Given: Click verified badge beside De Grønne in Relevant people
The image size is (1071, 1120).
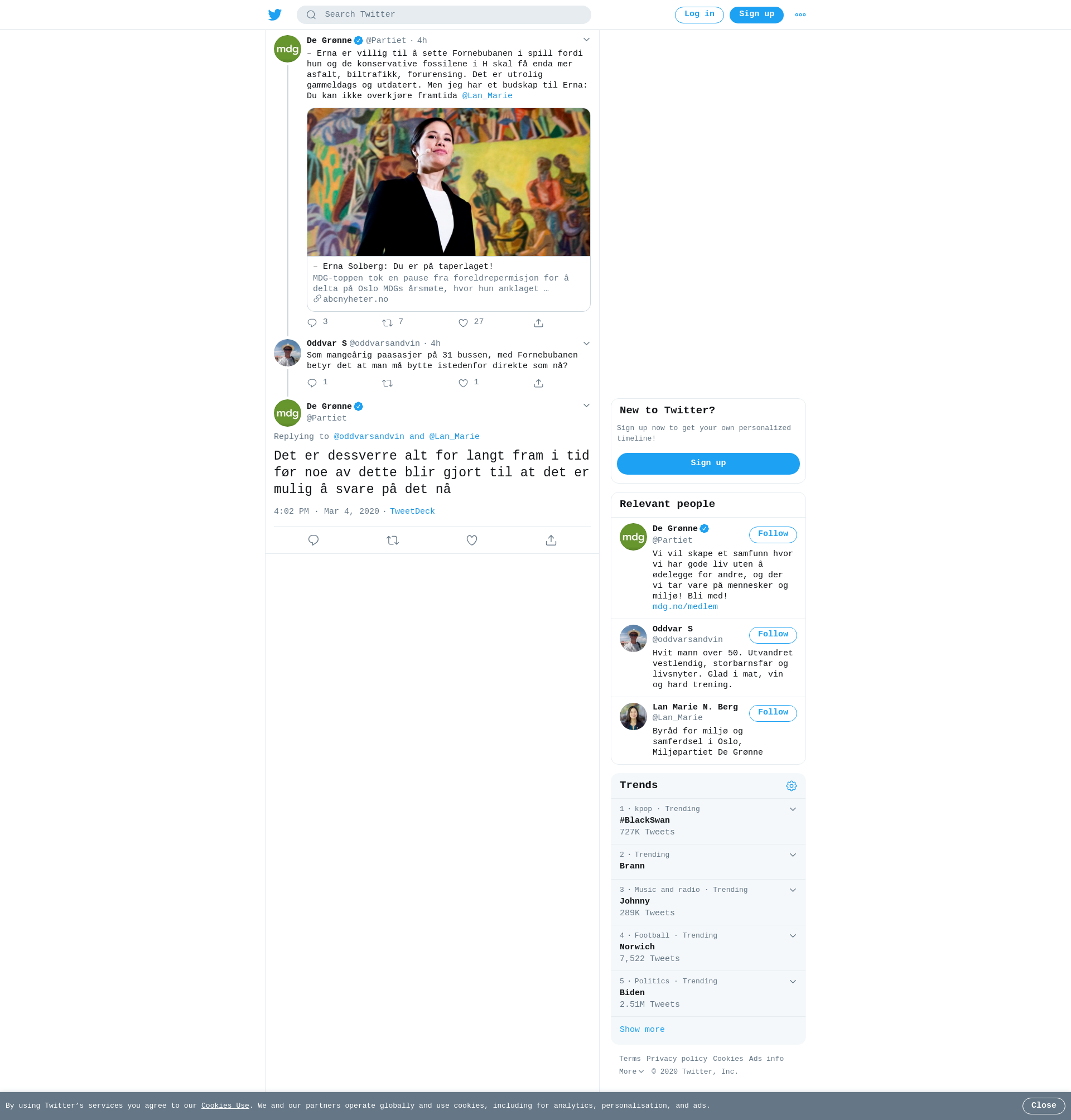Looking at the screenshot, I should 704,529.
